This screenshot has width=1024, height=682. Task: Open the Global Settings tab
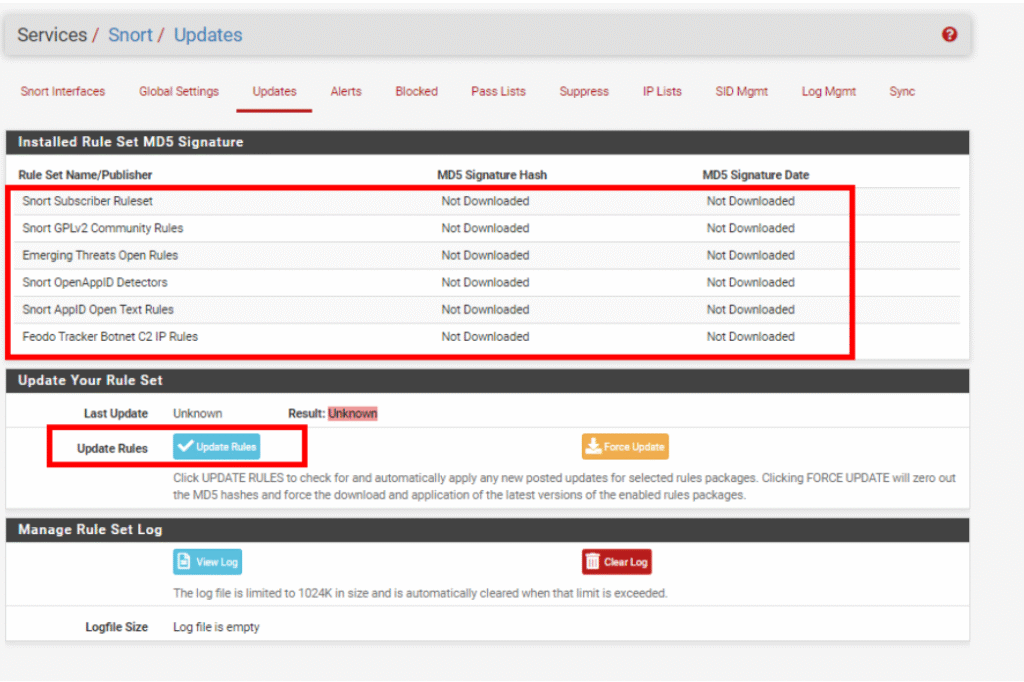tap(178, 91)
